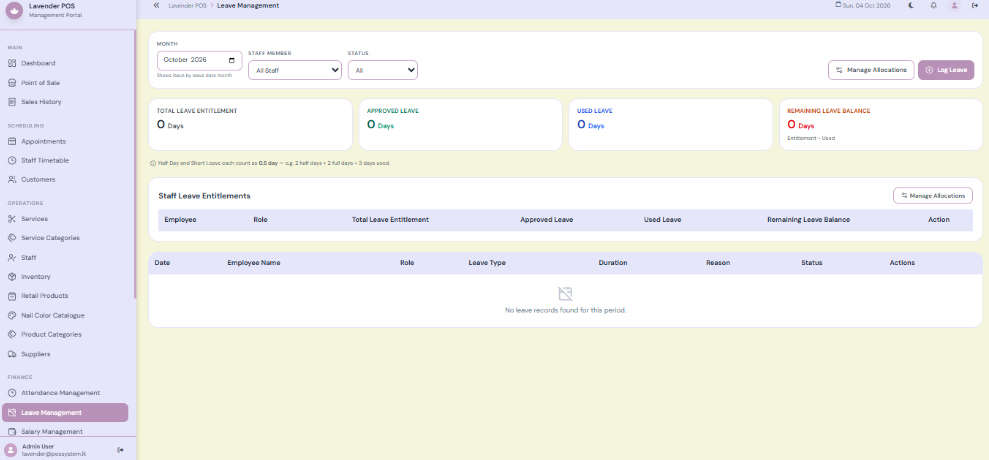Click Appointments calendar sidebar icon
Viewport: 989px width, 460px height.
(11, 141)
